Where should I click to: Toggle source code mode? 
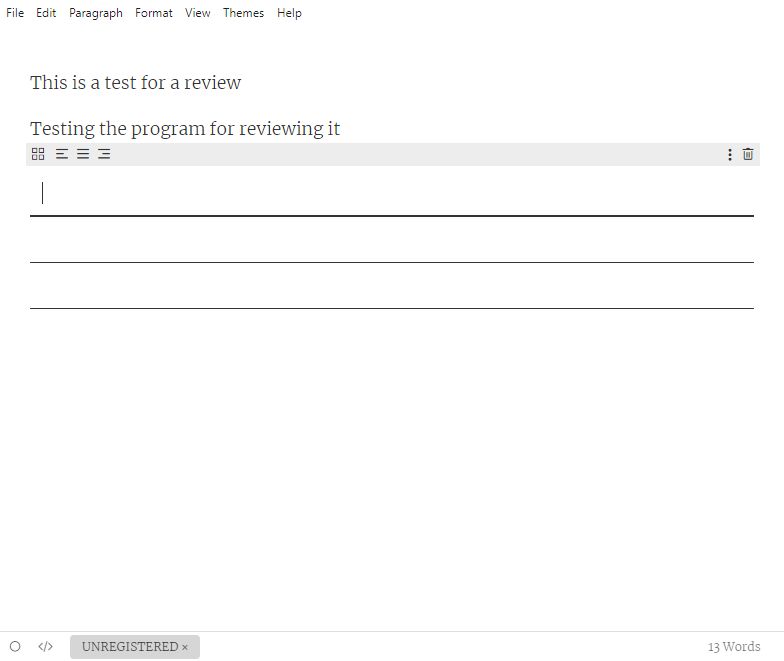click(x=46, y=646)
